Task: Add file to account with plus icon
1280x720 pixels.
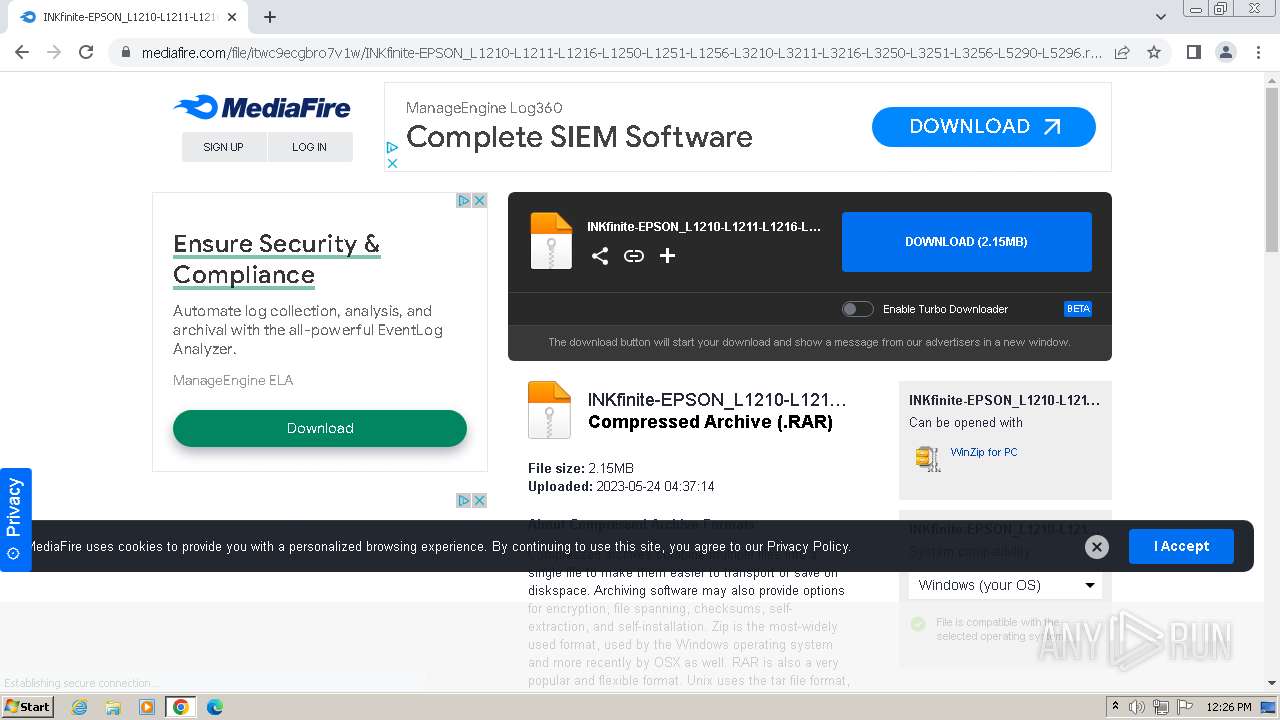Action: [x=668, y=256]
